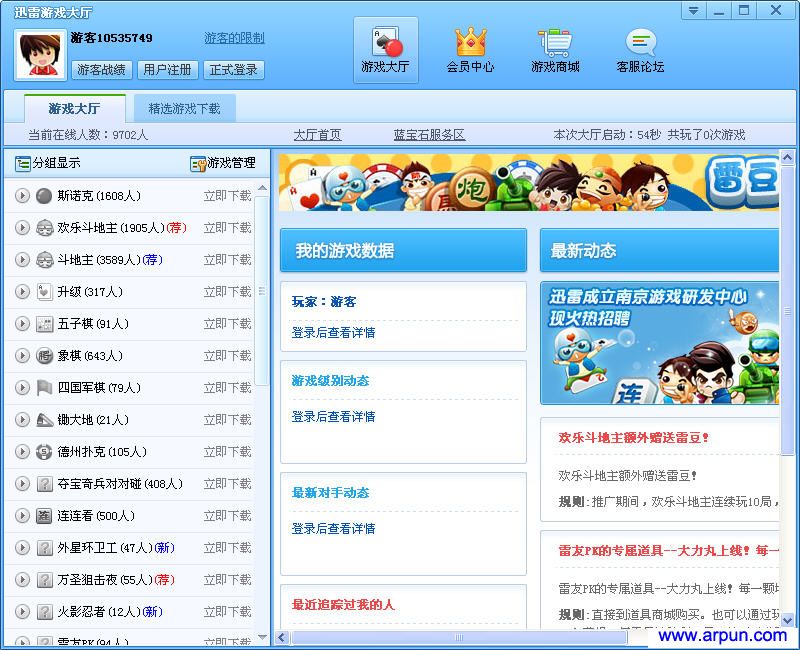Click the 用户注册 button
Image resolution: width=800 pixels, height=650 pixels.
[x=167, y=70]
